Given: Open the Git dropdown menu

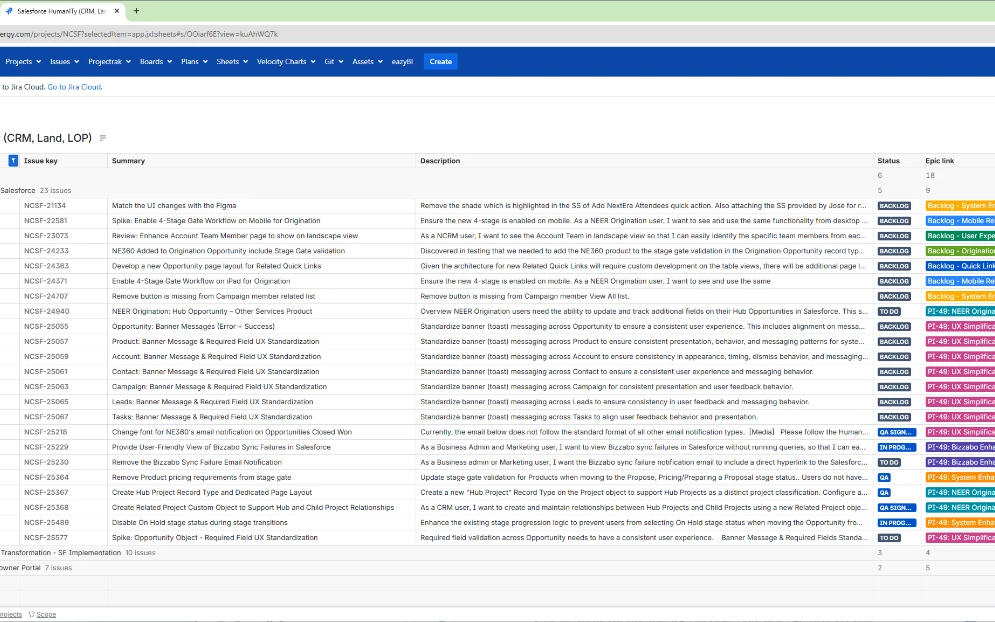Looking at the screenshot, I should tap(333, 62).
